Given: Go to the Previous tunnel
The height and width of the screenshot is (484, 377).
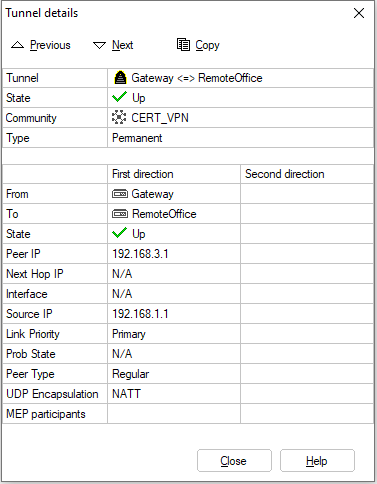Looking at the screenshot, I should (x=50, y=45).
